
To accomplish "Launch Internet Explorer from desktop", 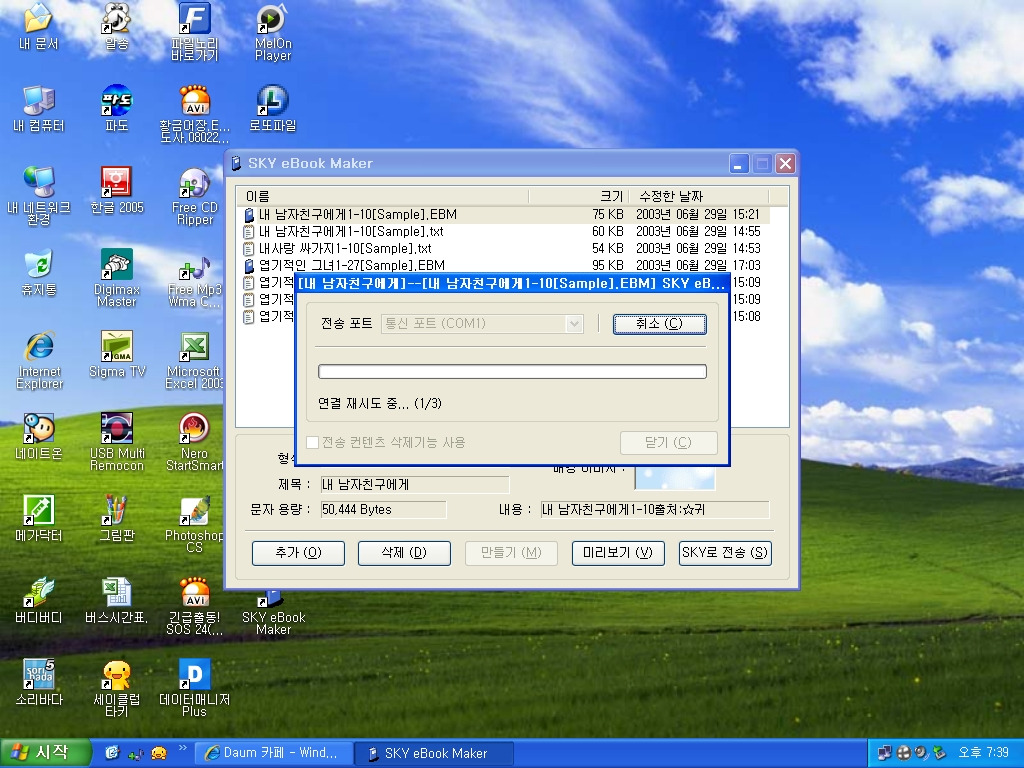I will click(39, 360).
